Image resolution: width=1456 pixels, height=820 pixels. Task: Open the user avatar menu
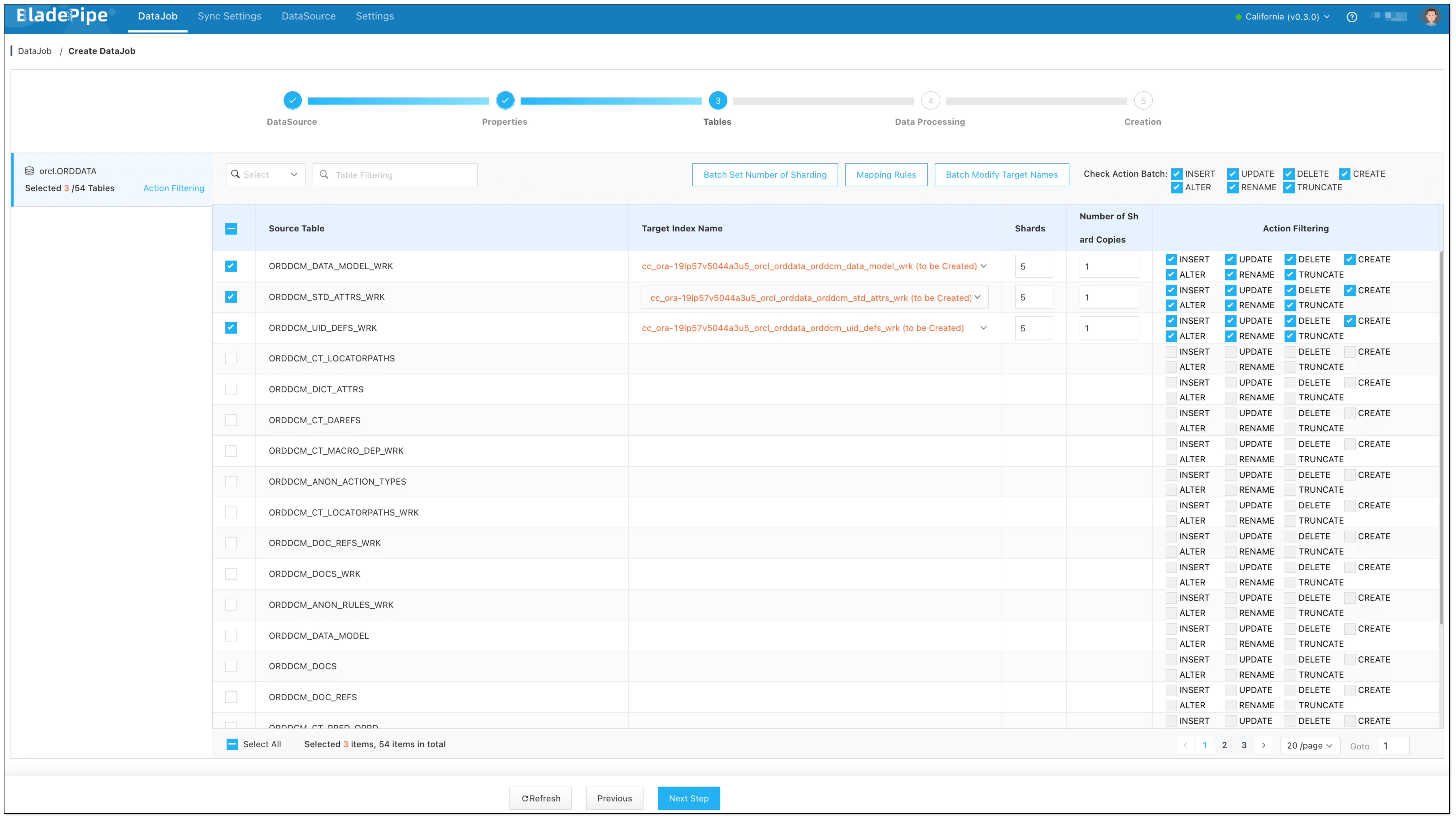point(1431,16)
